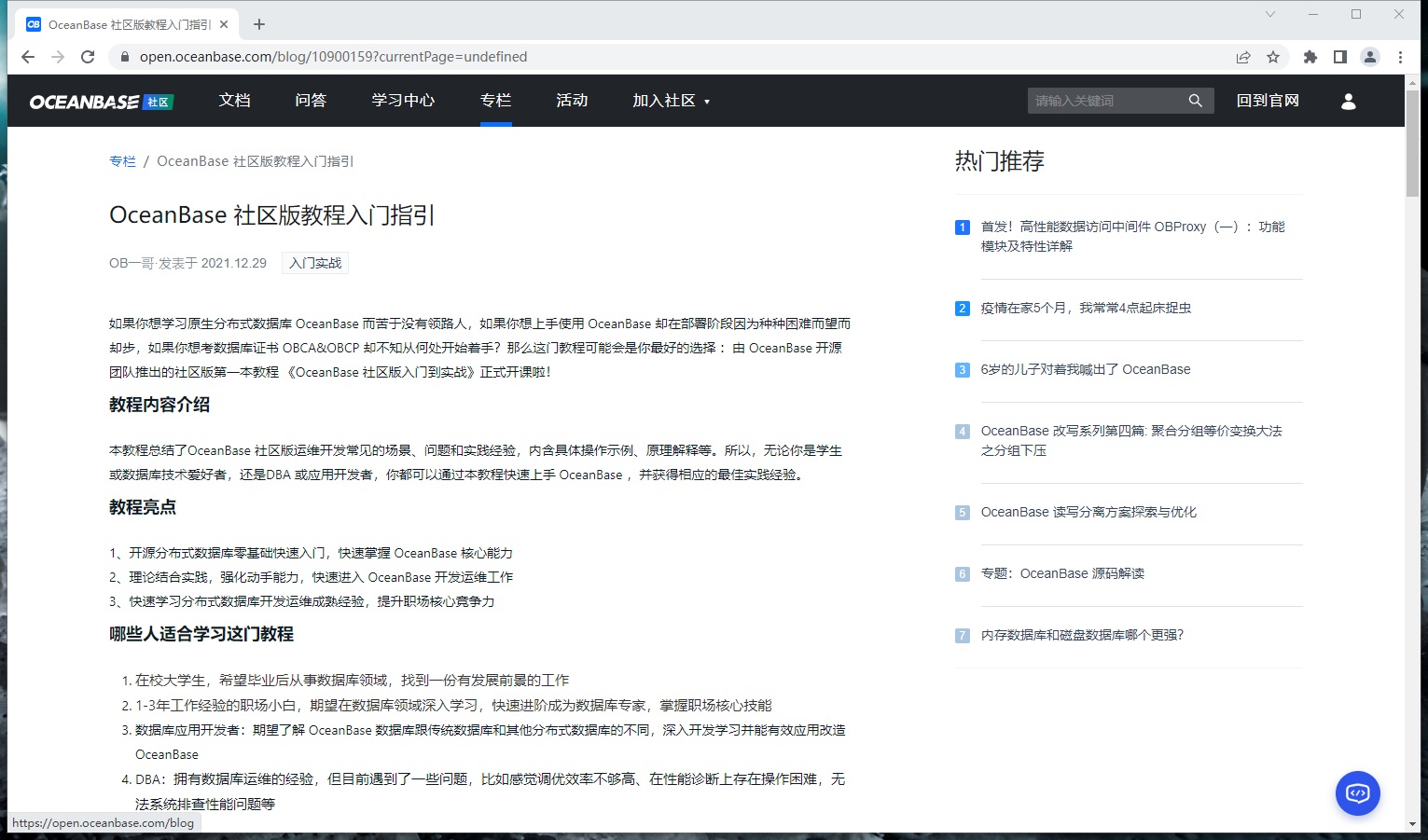
Task: Open the extensions puzzle icon
Action: tap(1310, 57)
